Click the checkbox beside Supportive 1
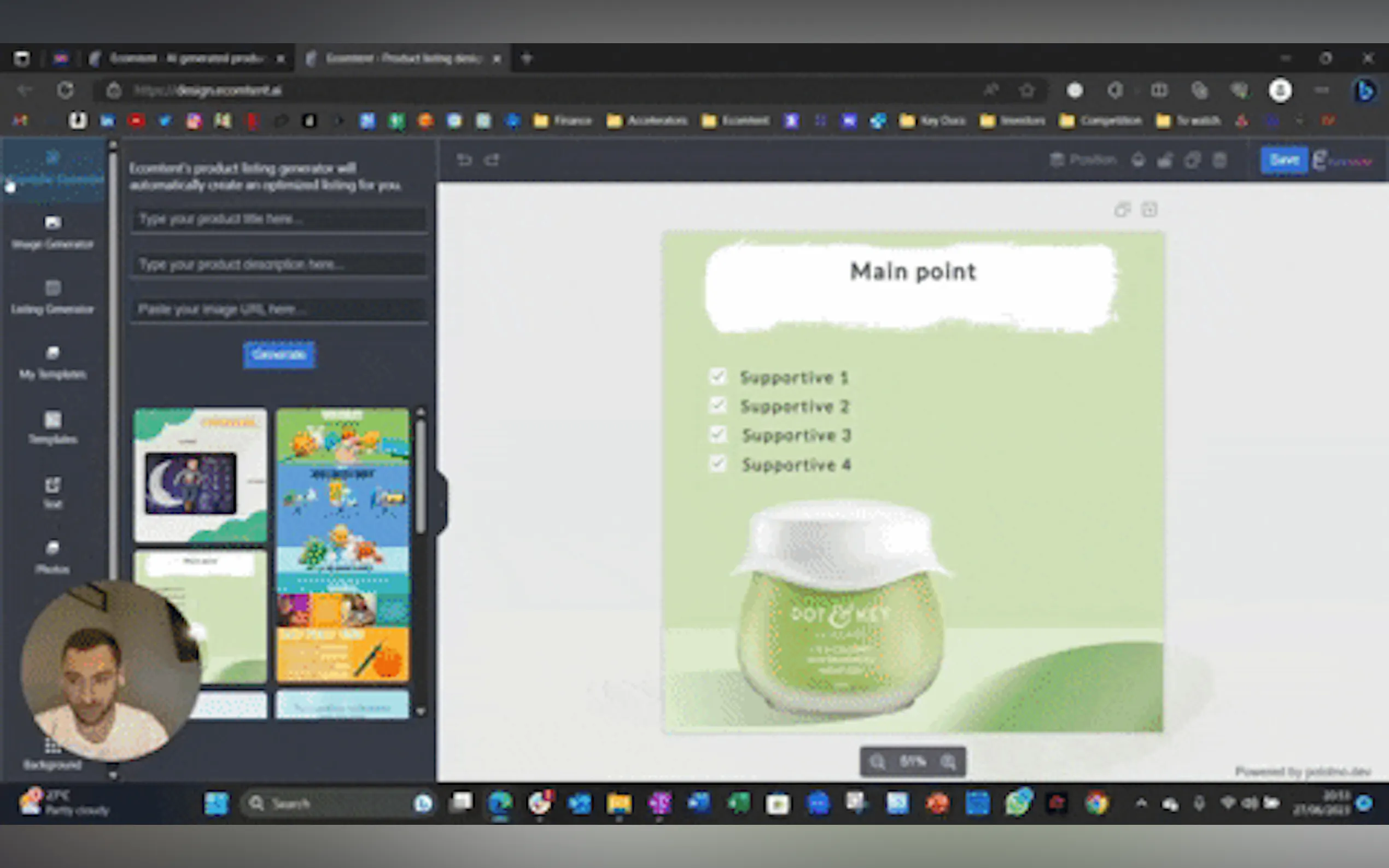Viewport: 1389px width, 868px height. [x=718, y=377]
